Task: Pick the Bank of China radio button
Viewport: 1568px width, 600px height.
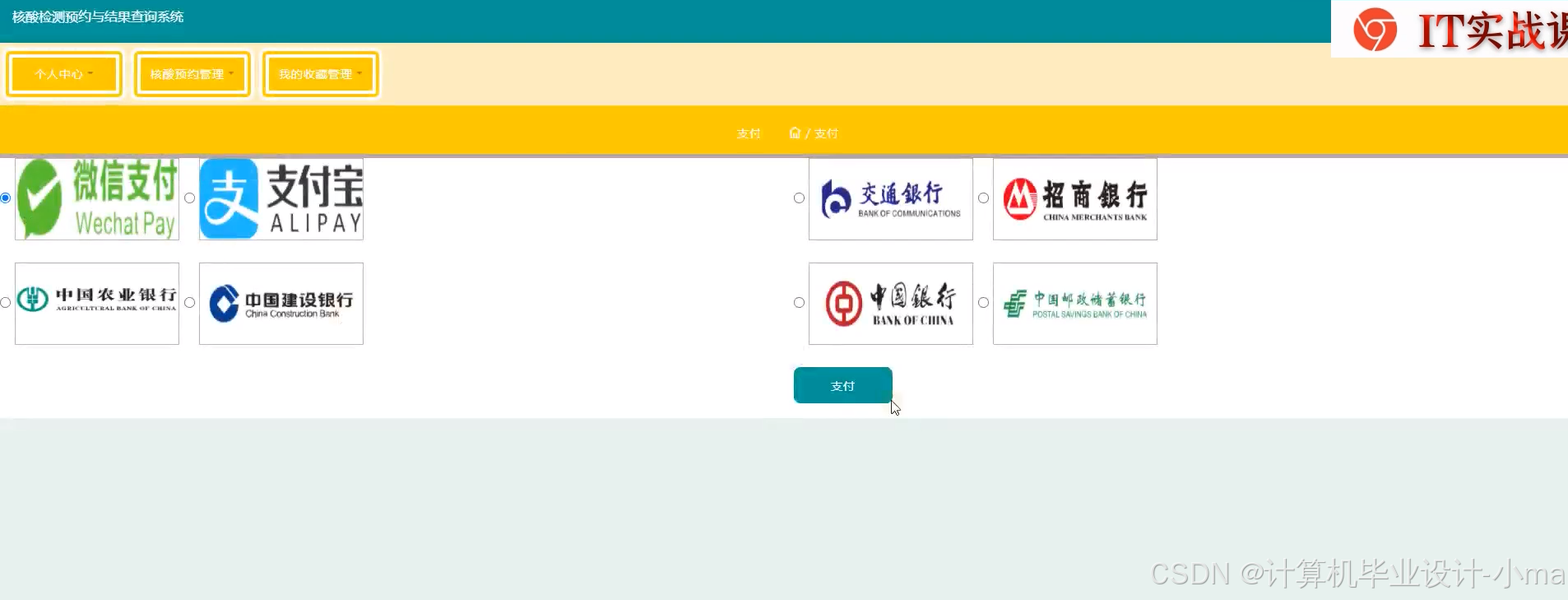Action: click(799, 302)
